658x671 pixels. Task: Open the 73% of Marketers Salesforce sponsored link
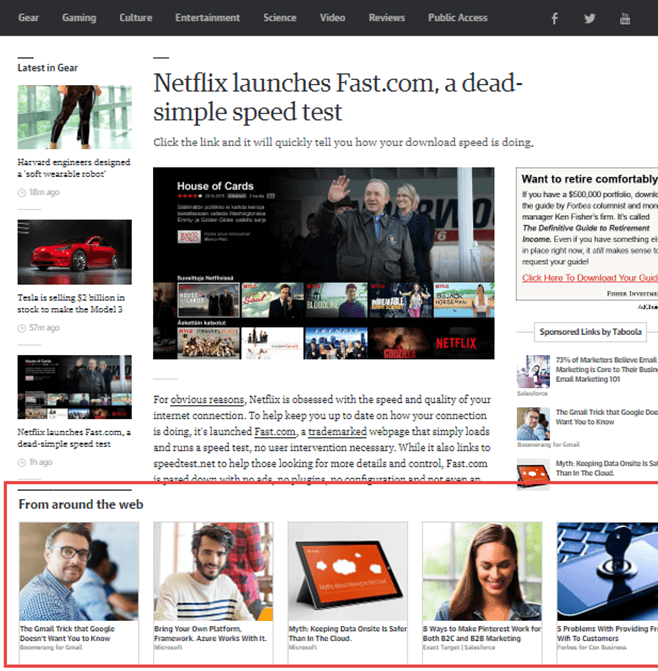coord(606,369)
